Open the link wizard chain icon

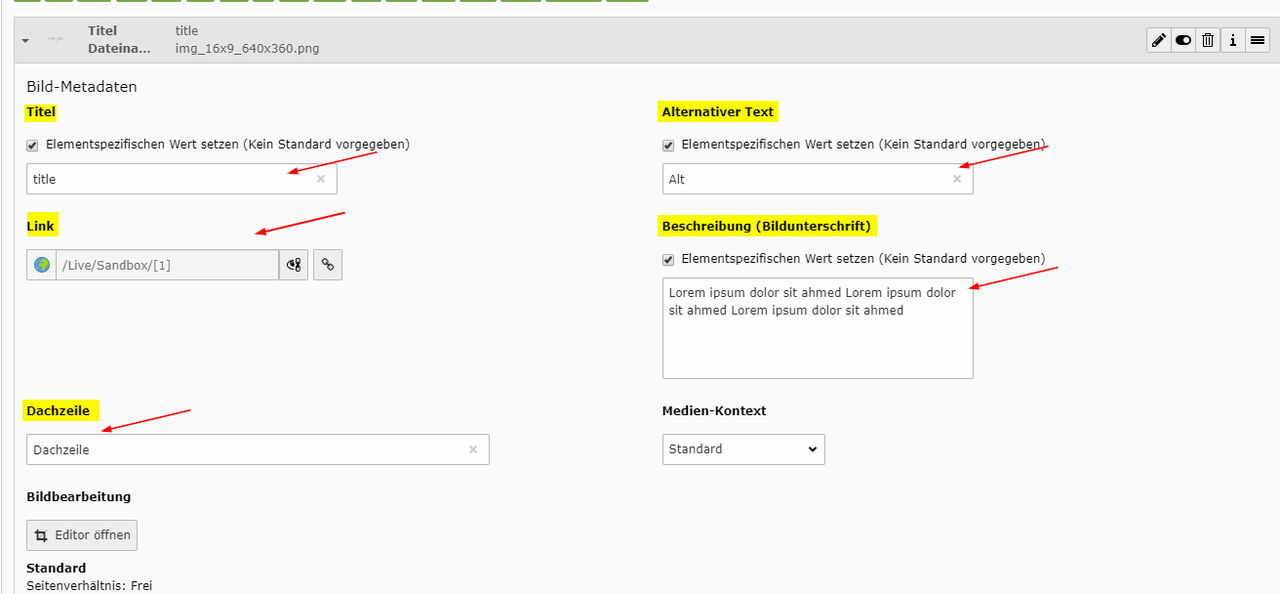tap(327, 265)
